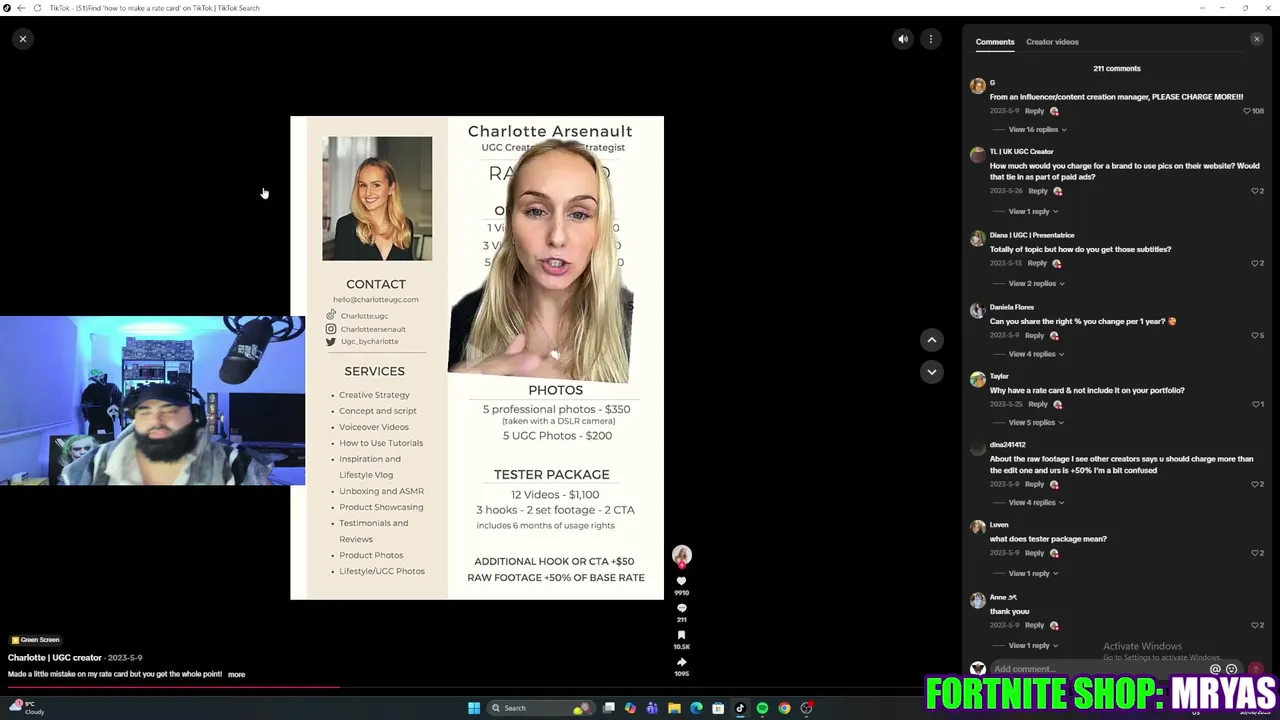
Task: Launch Microsoft Edge from the taskbar
Action: pyautogui.click(x=696, y=708)
